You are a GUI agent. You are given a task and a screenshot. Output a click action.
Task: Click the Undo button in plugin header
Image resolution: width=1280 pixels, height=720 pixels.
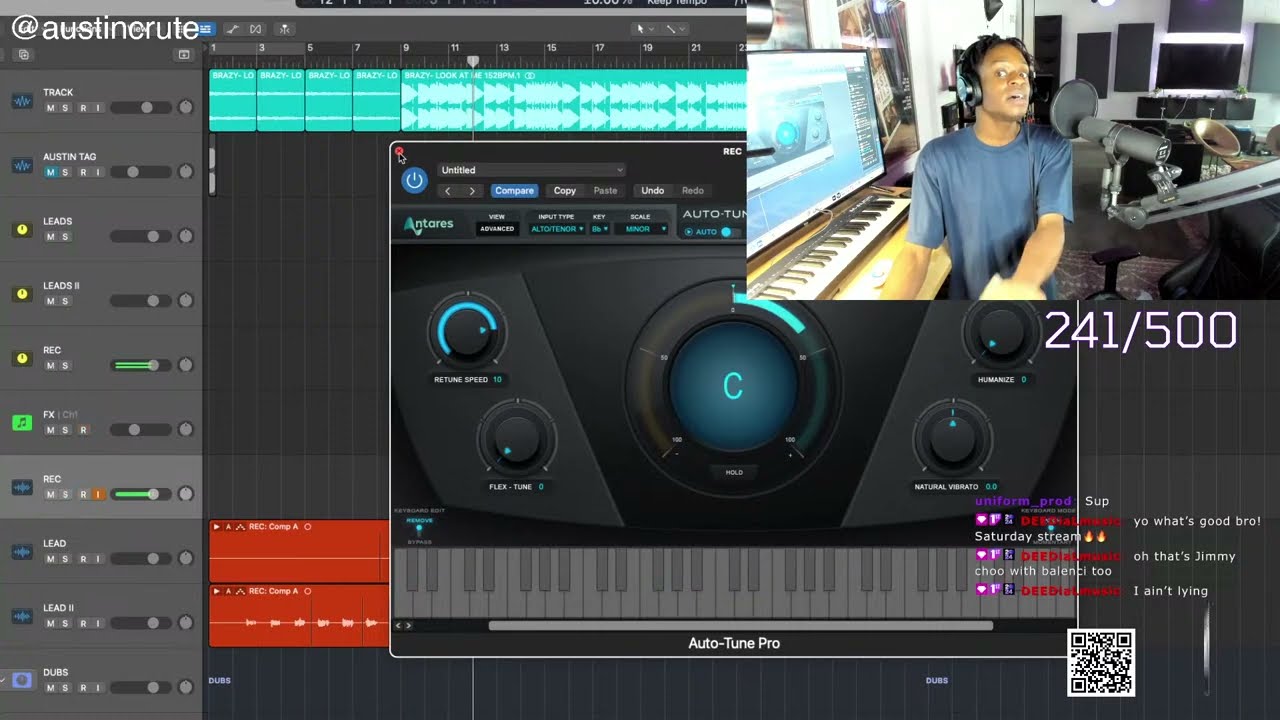652,191
